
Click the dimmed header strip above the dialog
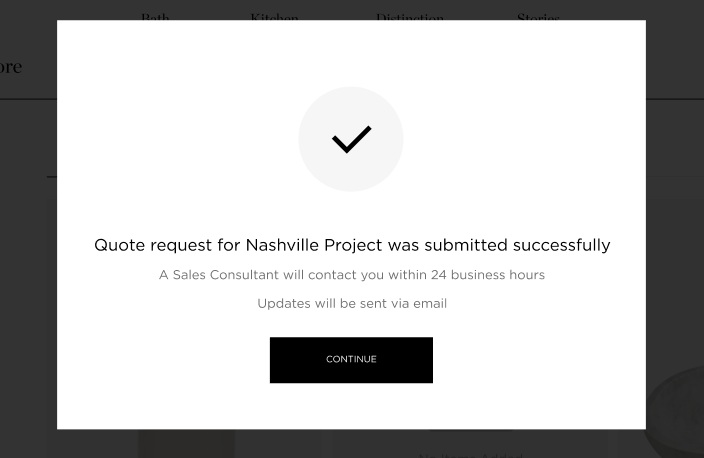point(350,9)
